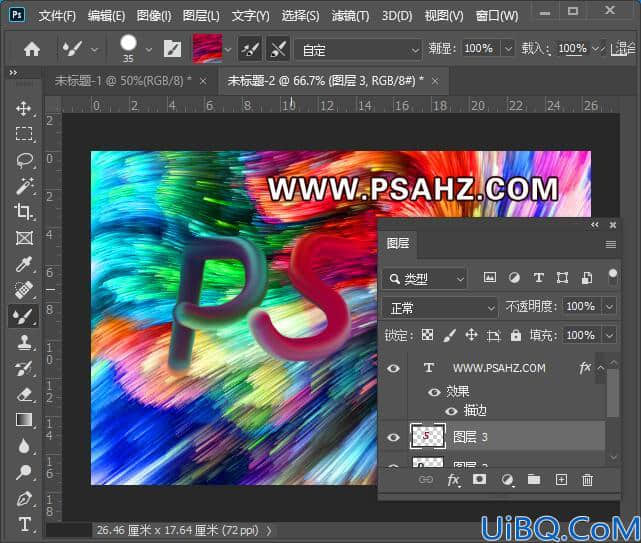
Task: Select the Magic Wand tool
Action: [24, 186]
